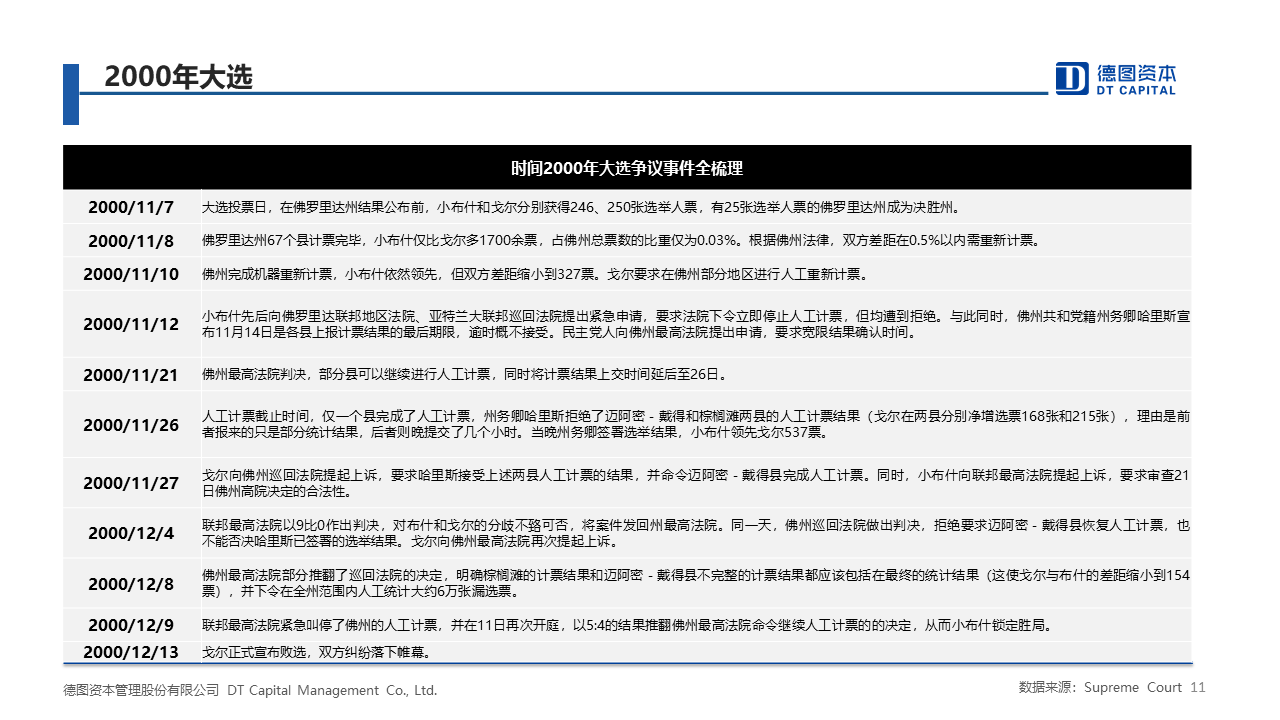Select the date cell 2000/11/12
1280x720 pixels.
coord(131,324)
